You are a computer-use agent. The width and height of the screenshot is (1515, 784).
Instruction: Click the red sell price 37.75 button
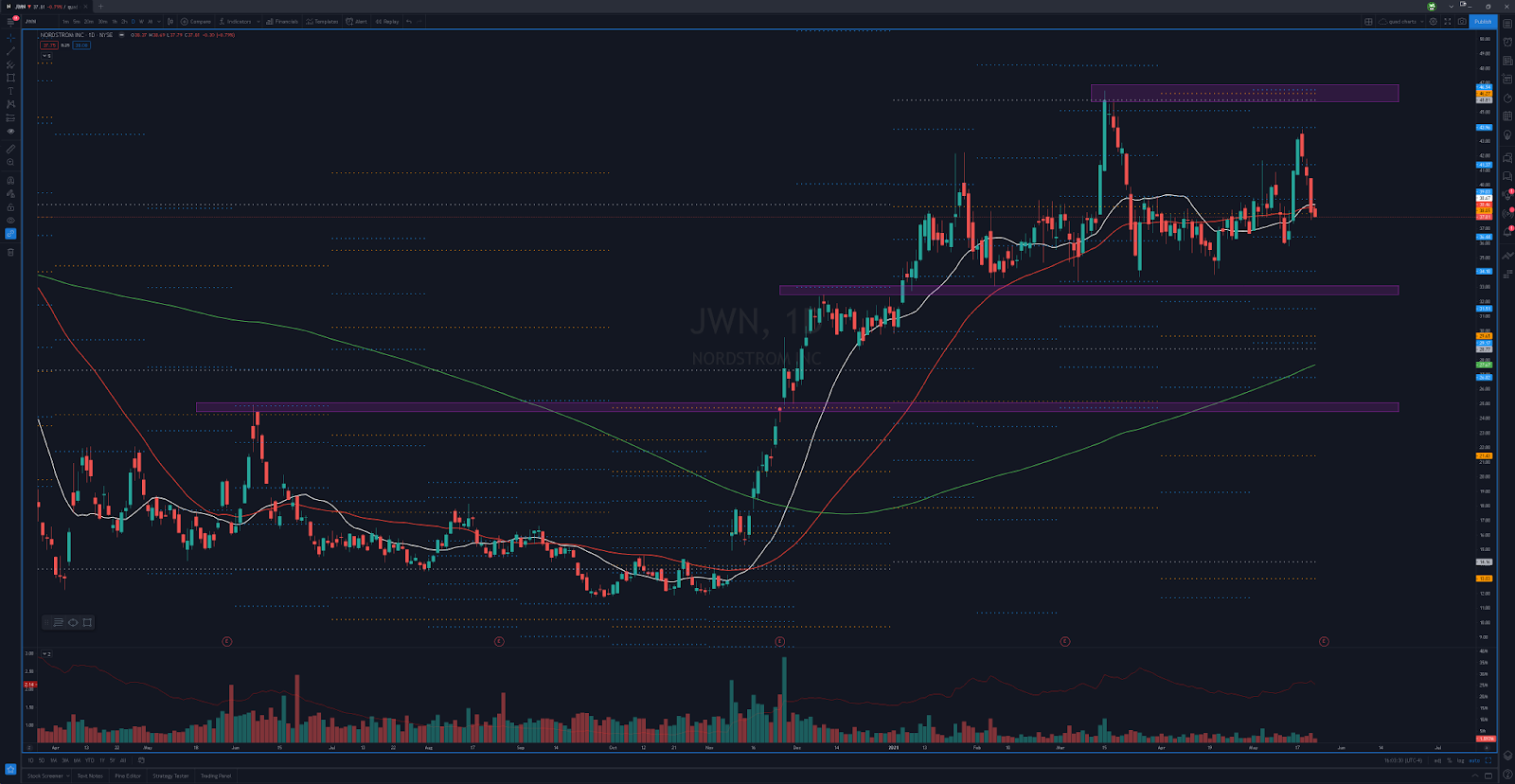(49, 45)
